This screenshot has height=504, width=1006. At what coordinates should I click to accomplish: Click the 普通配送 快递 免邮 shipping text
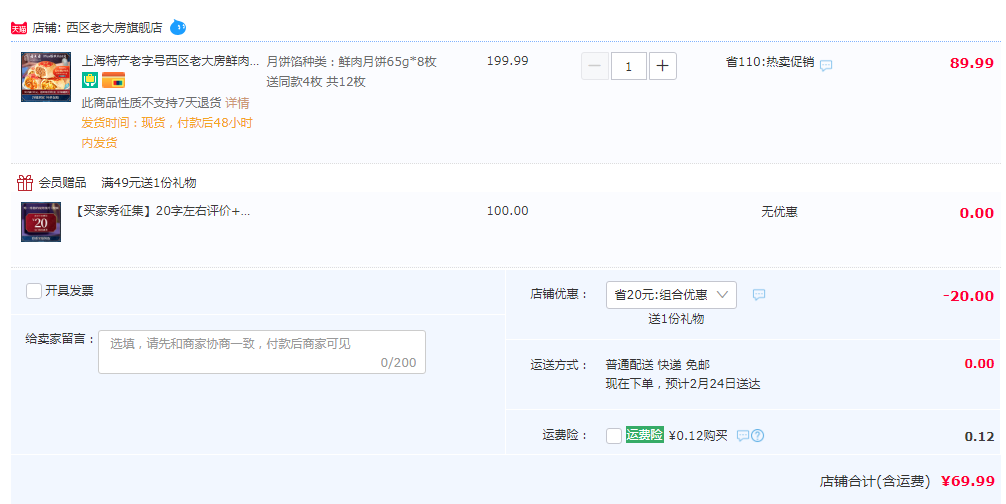pos(658,365)
